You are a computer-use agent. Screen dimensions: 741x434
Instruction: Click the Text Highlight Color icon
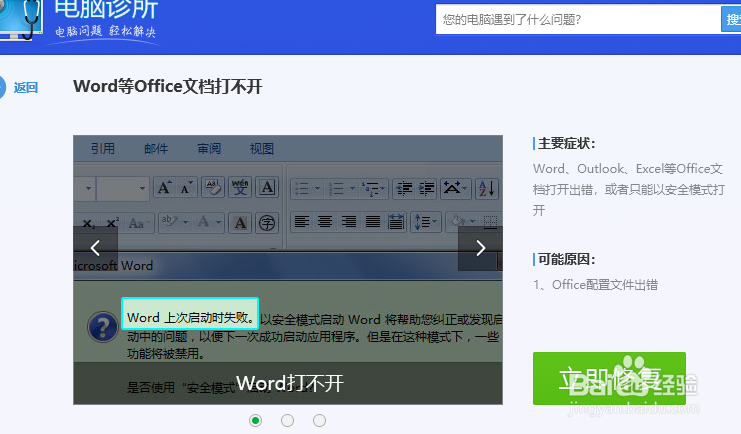pyautogui.click(x=170, y=221)
